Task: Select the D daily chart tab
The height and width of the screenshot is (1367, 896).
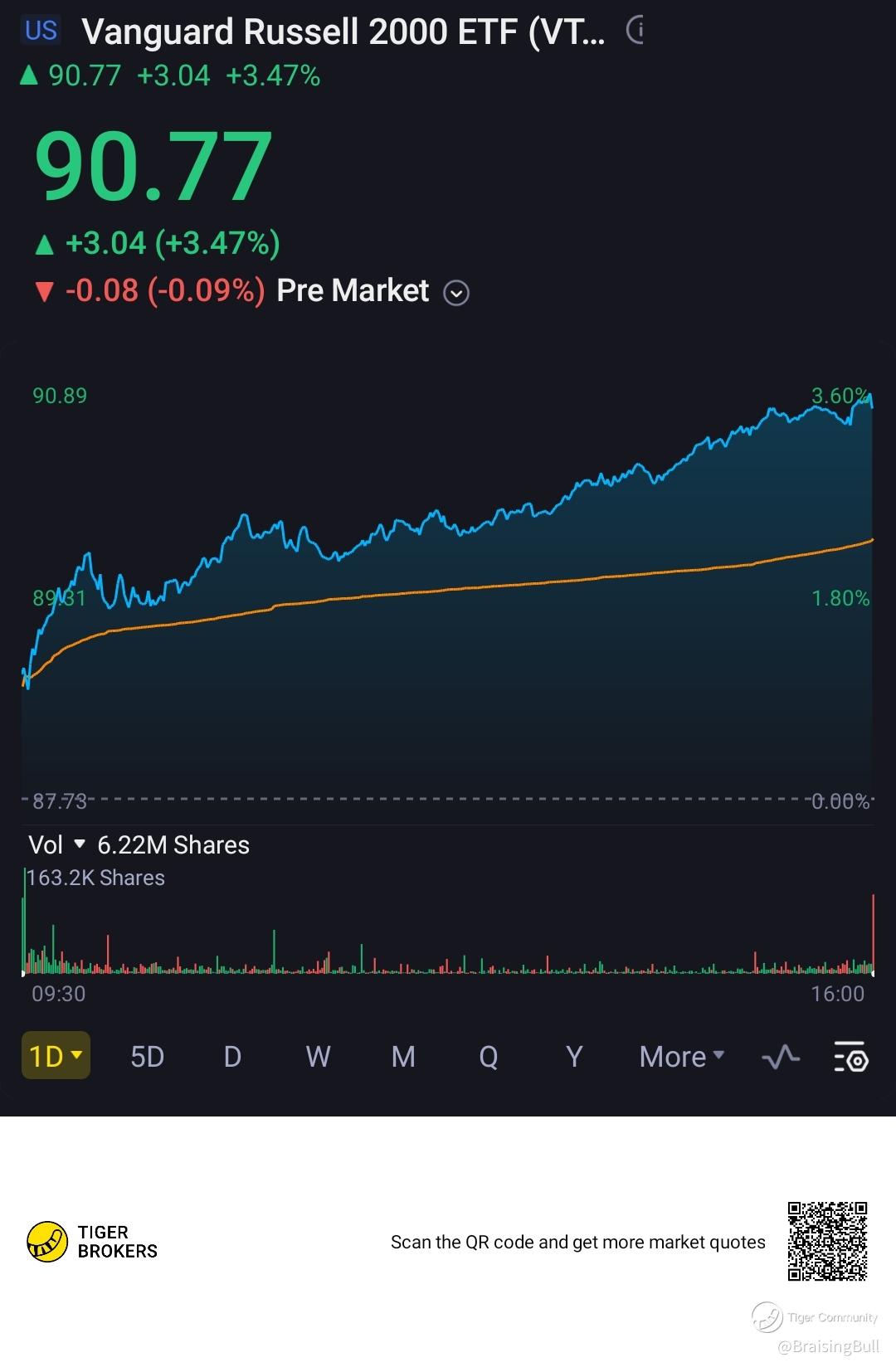Action: pos(232,1057)
